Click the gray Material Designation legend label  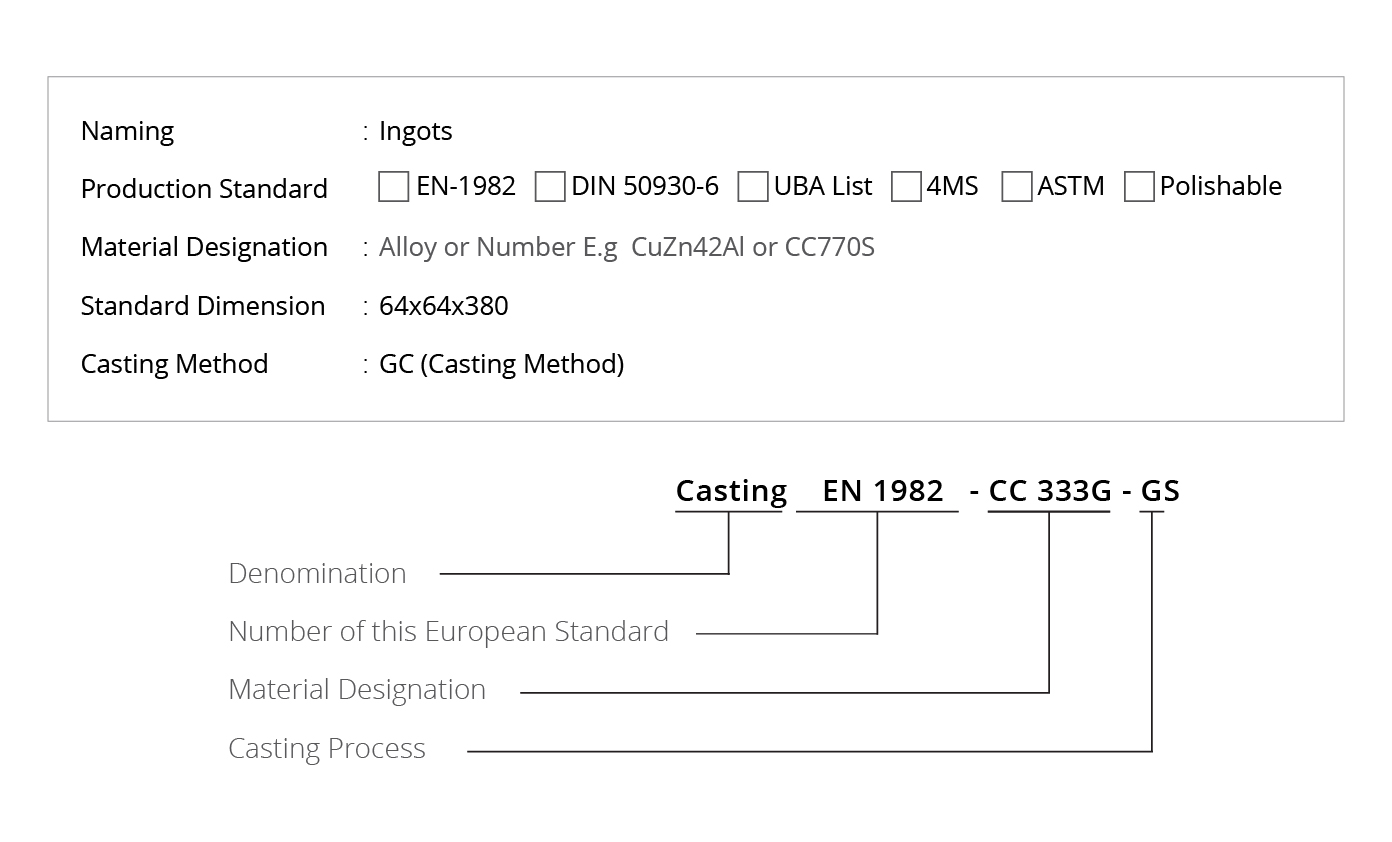(x=357, y=690)
